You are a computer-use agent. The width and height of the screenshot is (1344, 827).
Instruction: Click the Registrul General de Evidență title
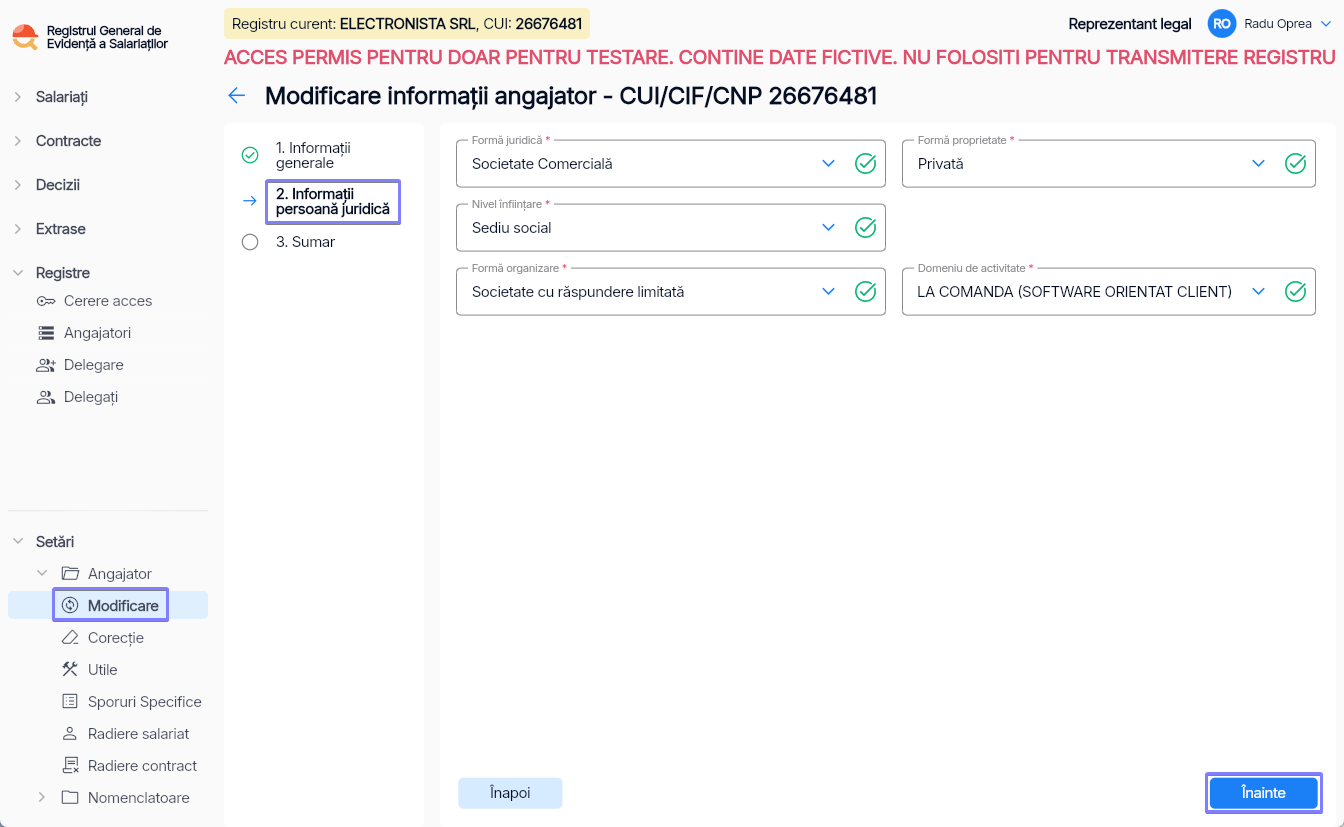pyautogui.click(x=107, y=37)
